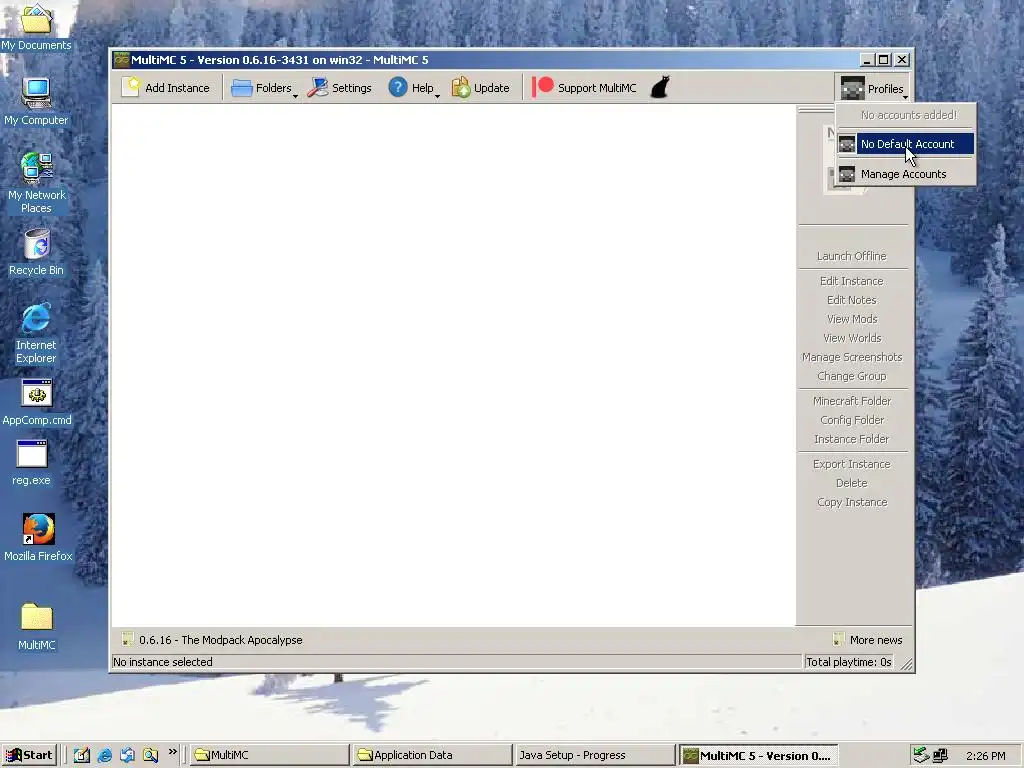Select the Recycle Bin desktop icon

36,252
